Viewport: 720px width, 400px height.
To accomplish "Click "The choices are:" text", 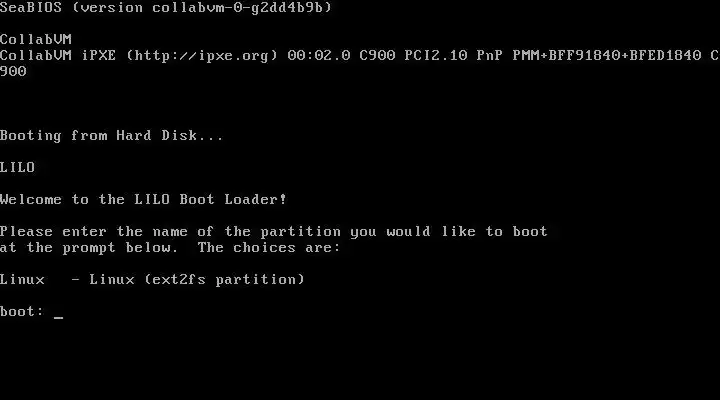I will pyautogui.click(x=269, y=248).
